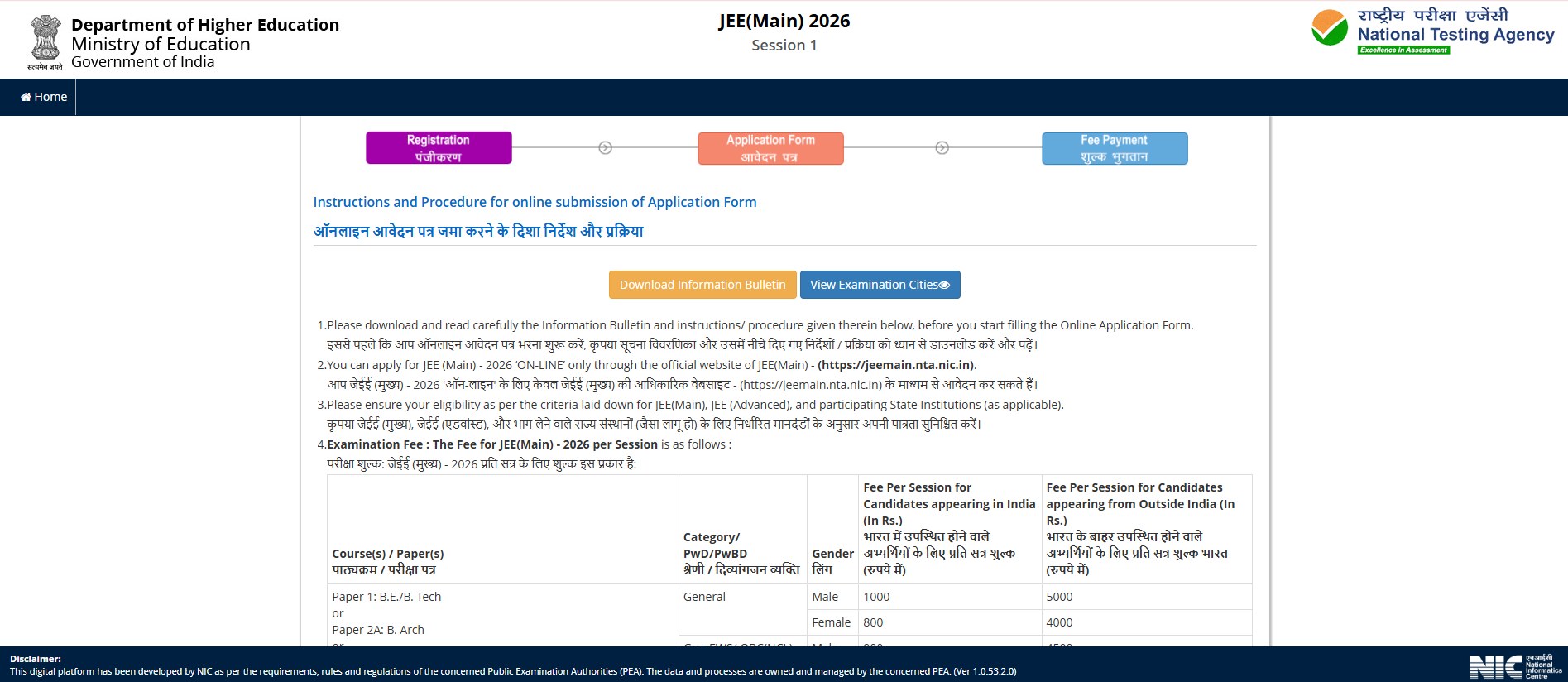Select the Registration step tab
The image size is (1568, 682).
(x=439, y=148)
